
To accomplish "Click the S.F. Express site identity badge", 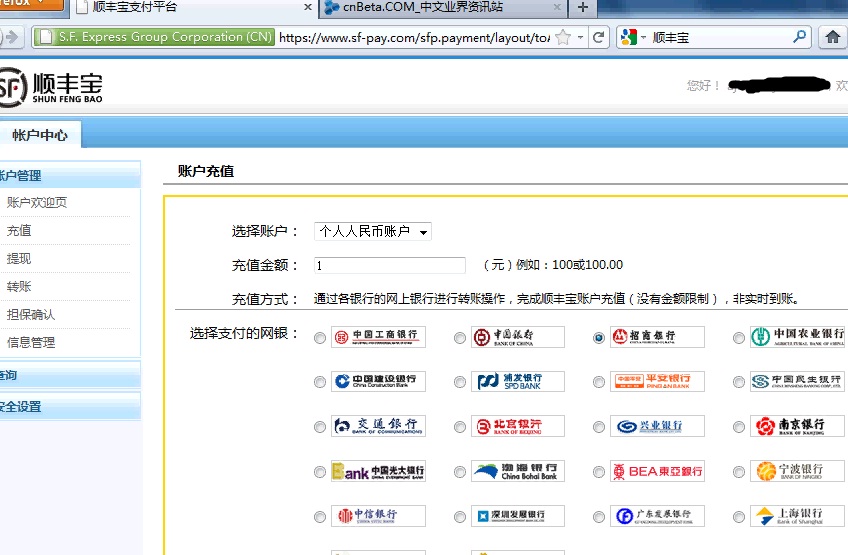I will tap(154, 37).
